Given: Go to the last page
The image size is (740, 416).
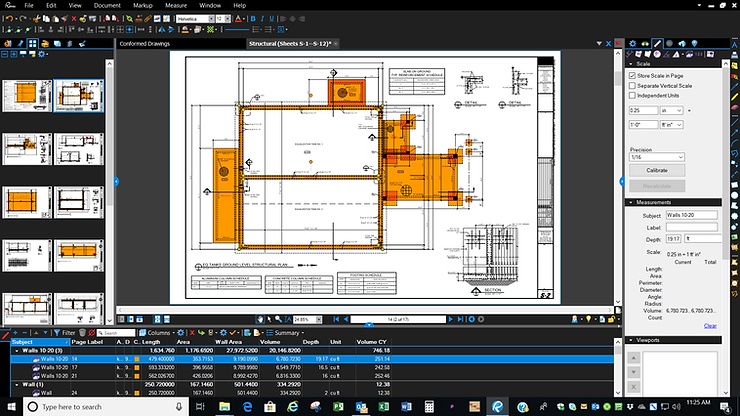Looking at the screenshot, I should pyautogui.click(x=460, y=319).
